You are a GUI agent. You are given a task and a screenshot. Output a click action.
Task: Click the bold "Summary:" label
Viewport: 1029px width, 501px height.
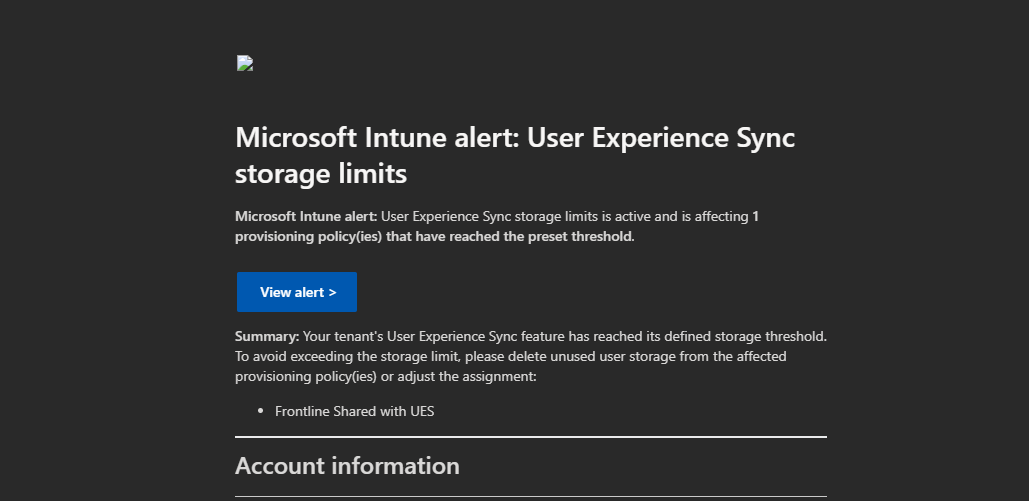tap(266, 336)
